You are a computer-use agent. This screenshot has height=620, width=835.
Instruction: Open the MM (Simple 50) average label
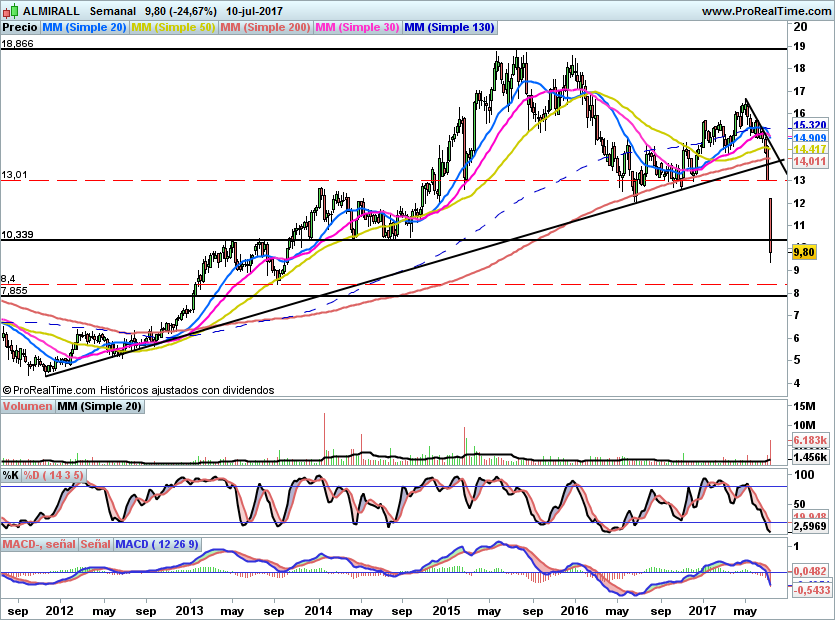click(173, 28)
